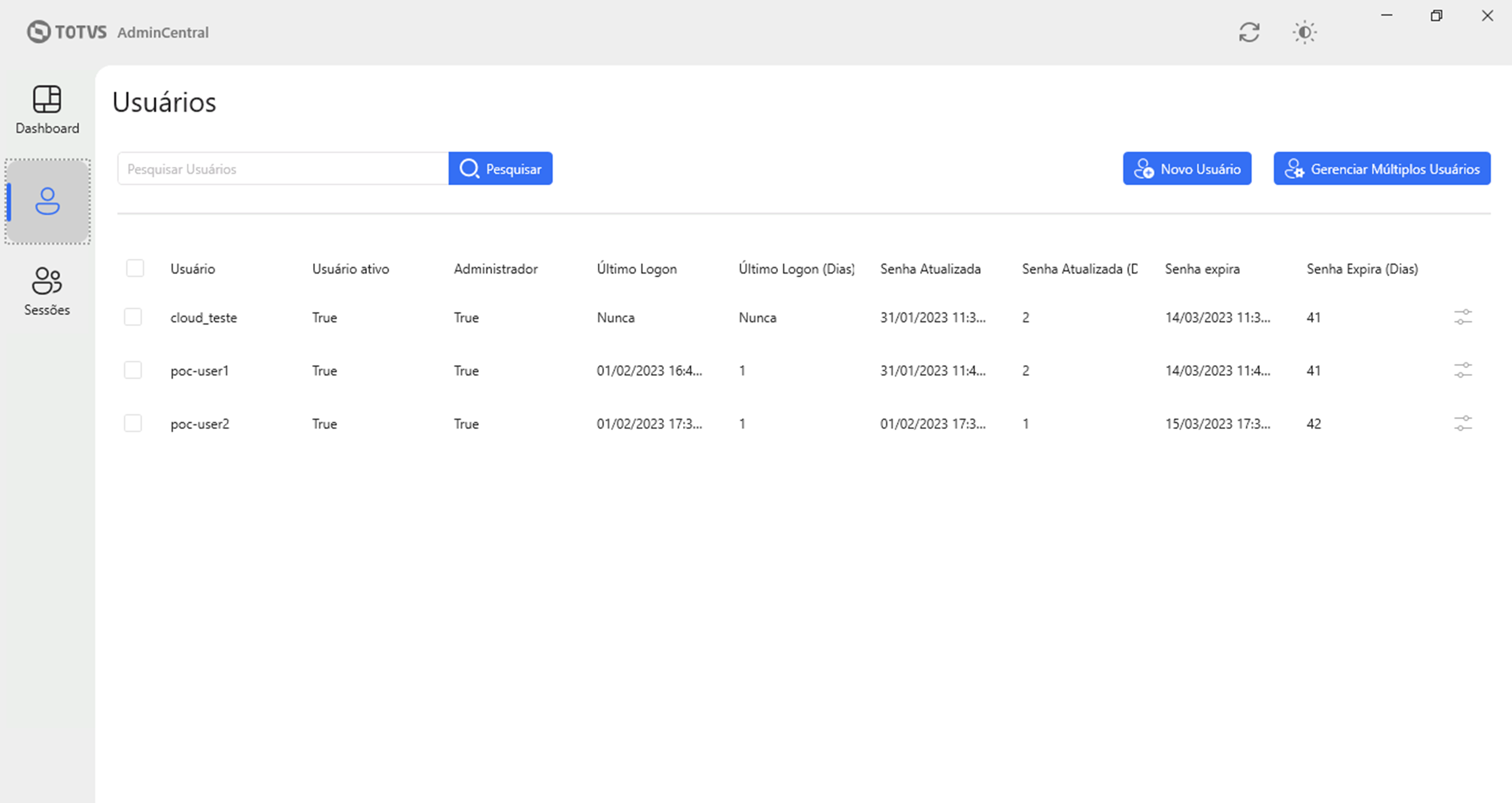Viewport: 1512px width, 803px height.
Task: Close the AdminCentral window
Action: tap(1487, 15)
